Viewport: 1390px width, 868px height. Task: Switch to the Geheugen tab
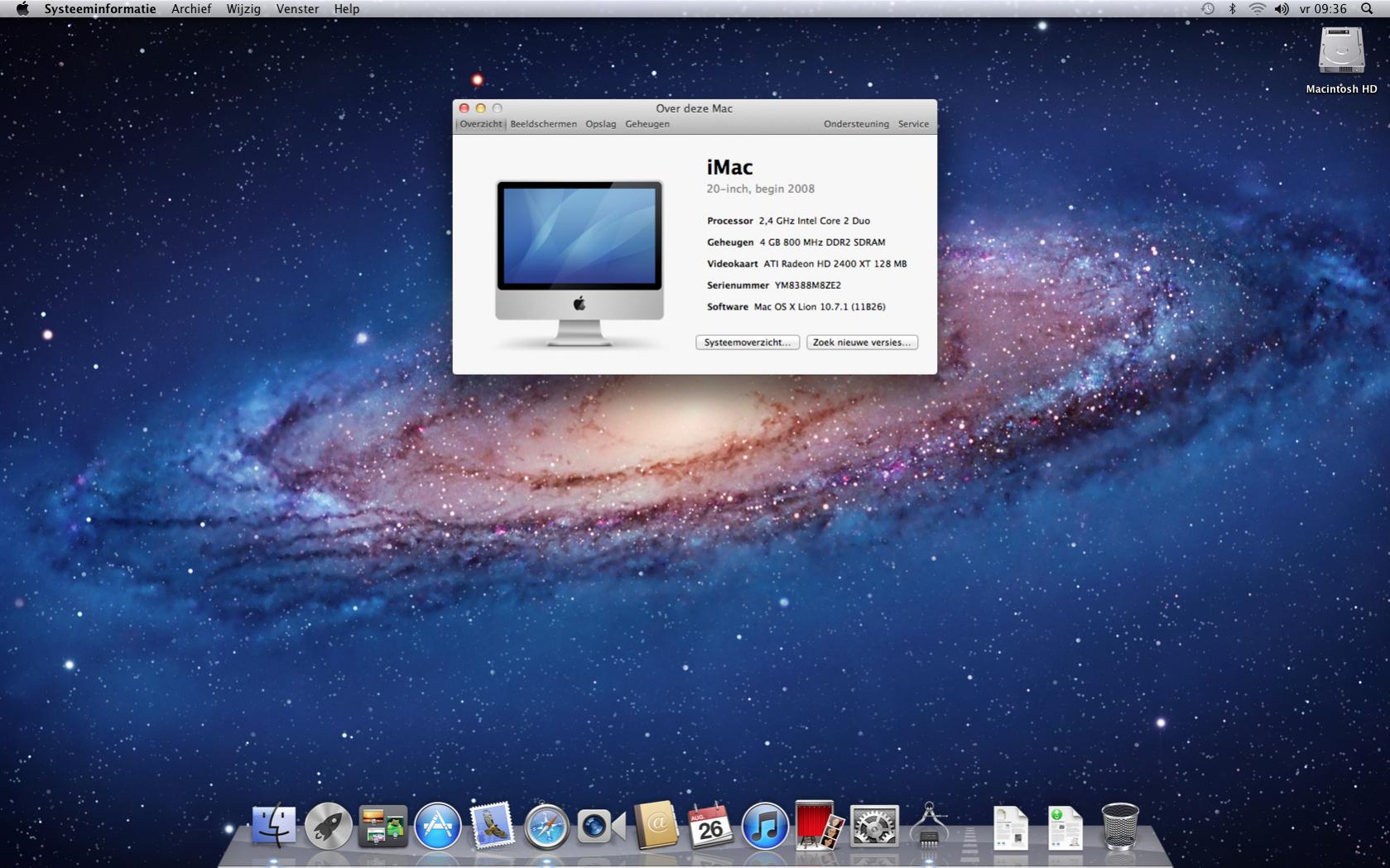(647, 124)
